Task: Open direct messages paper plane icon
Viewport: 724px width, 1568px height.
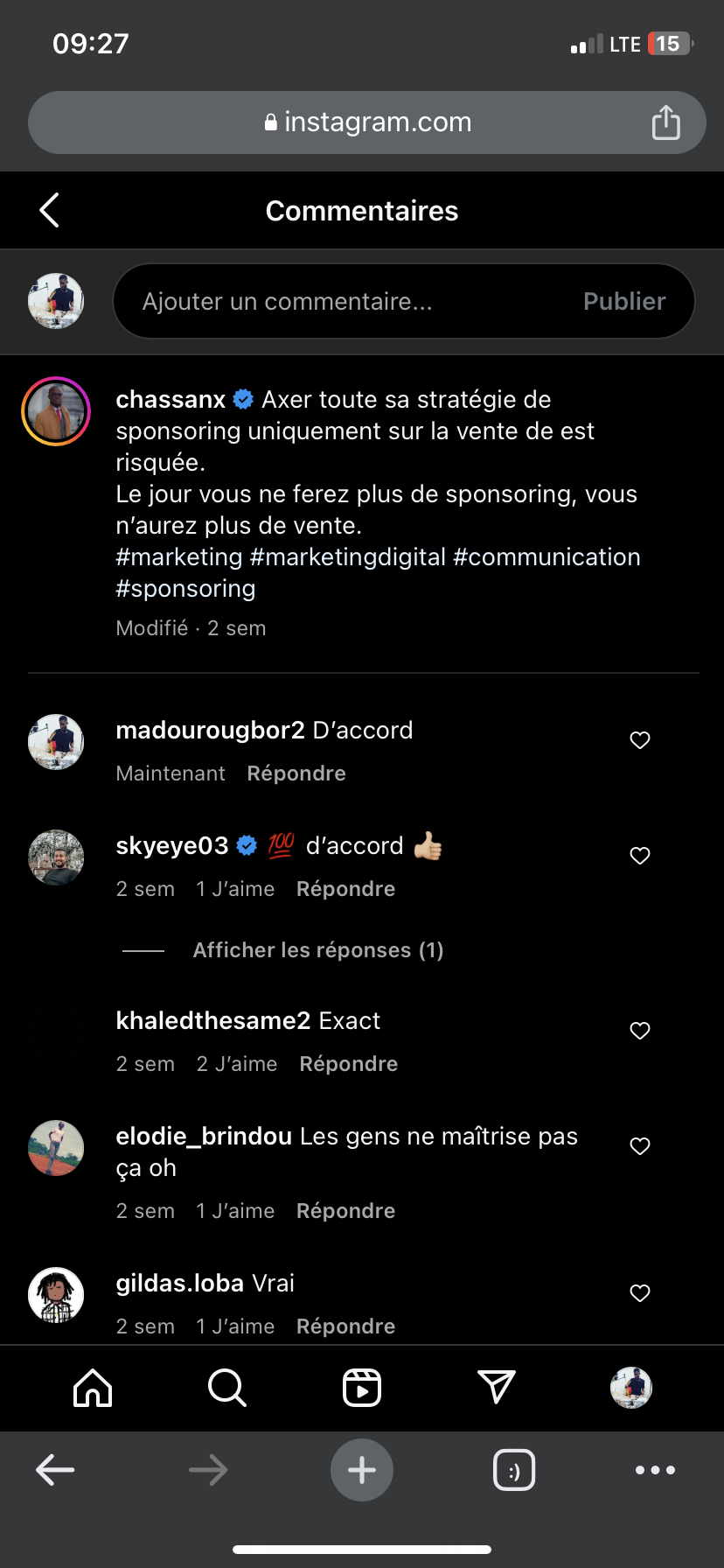Action: (497, 1388)
